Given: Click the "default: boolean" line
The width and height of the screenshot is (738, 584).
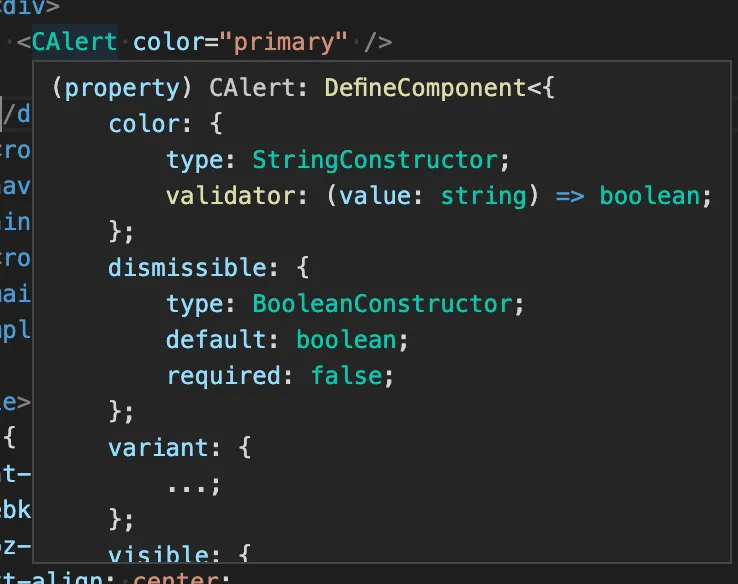Looking at the screenshot, I should coord(287,340).
